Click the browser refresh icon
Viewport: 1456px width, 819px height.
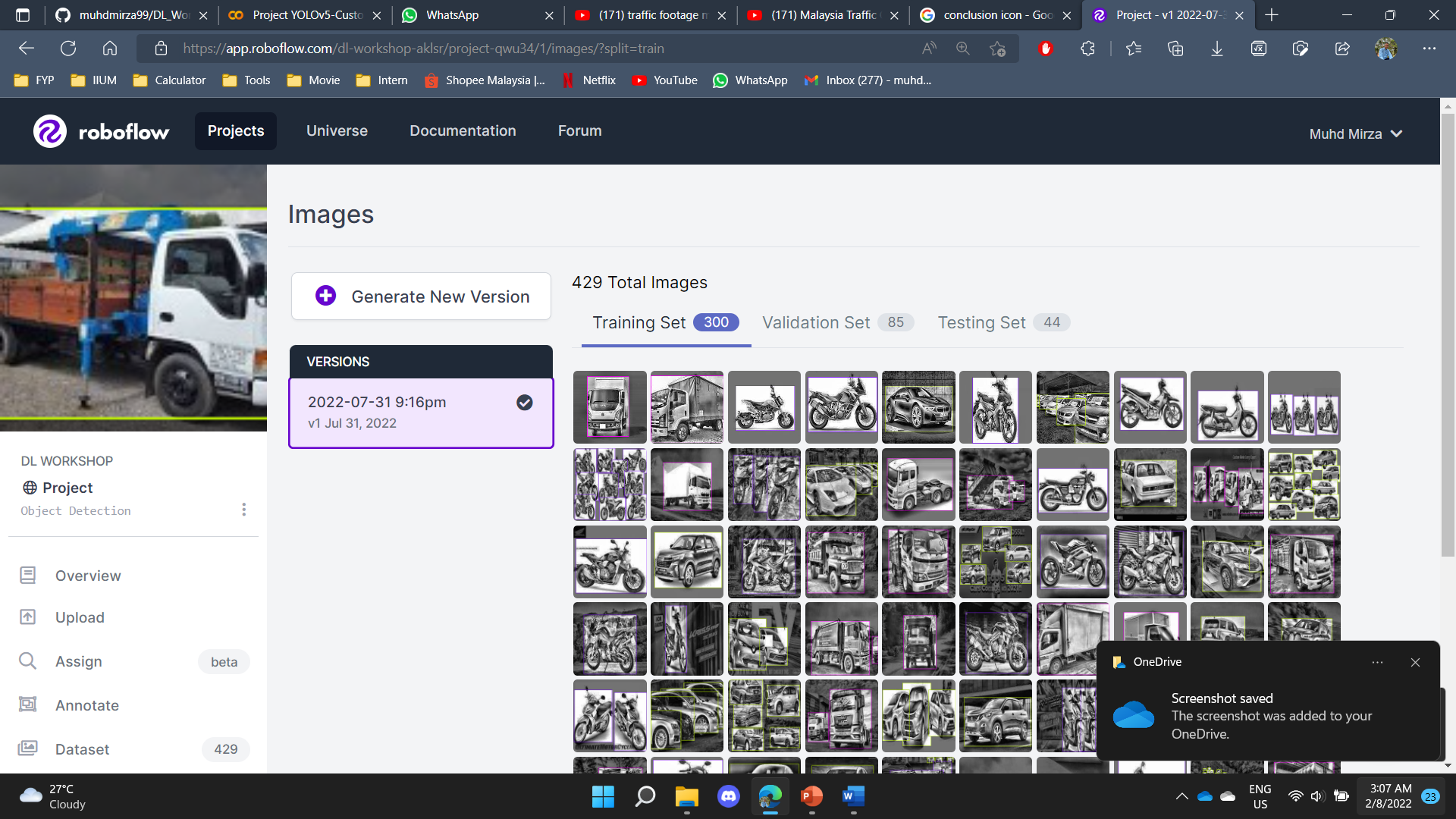pyautogui.click(x=68, y=49)
